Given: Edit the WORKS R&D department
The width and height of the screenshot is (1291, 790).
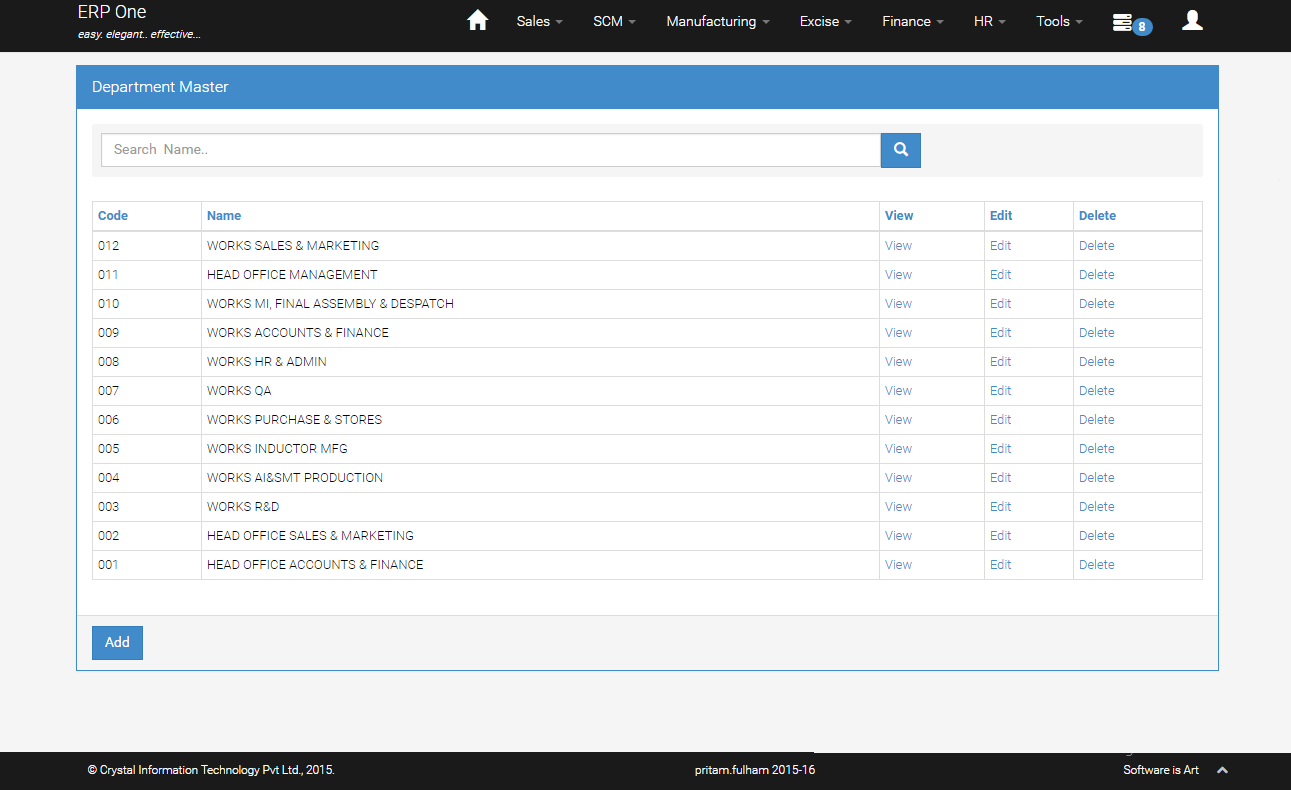Looking at the screenshot, I should coord(1000,507).
